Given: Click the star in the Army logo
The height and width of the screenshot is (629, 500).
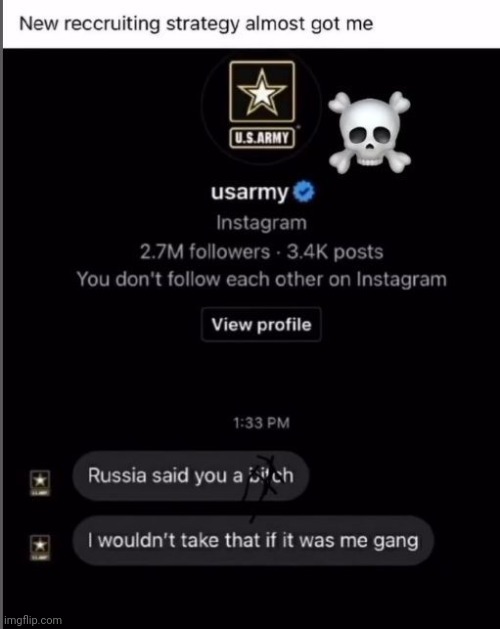Looking at the screenshot, I should pyautogui.click(x=262, y=92).
